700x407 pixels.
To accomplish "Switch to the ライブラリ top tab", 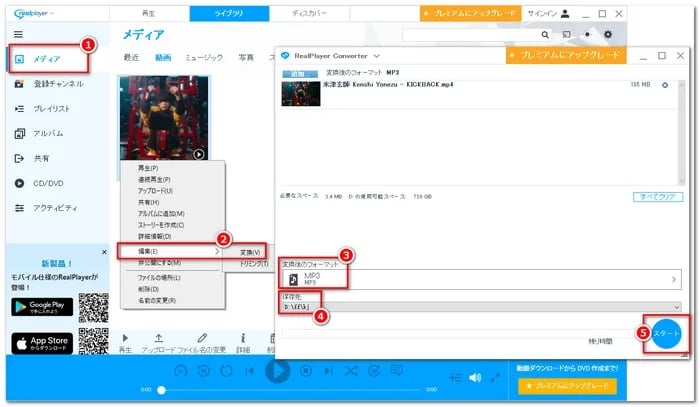I will (229, 13).
